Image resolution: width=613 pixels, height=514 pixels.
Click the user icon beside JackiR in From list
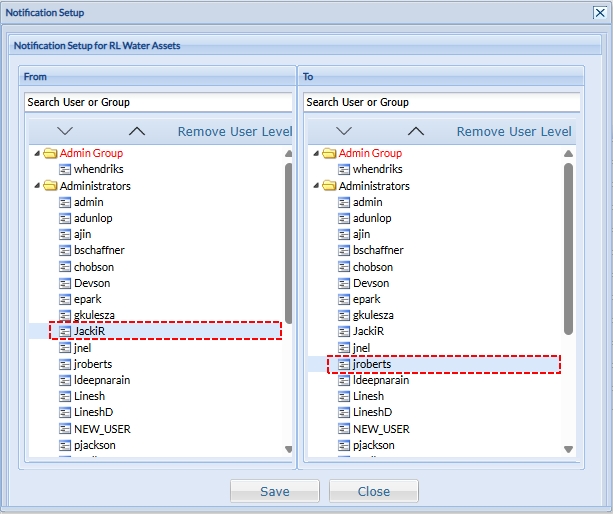65,331
